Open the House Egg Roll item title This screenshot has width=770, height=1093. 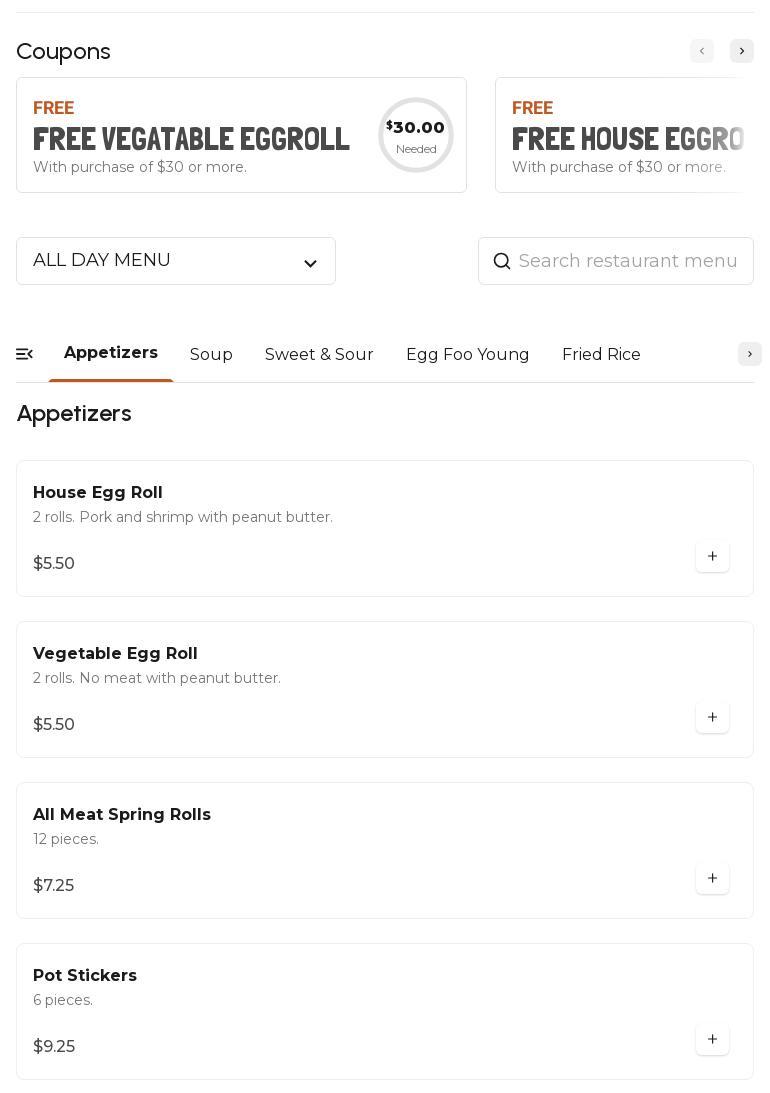(98, 493)
